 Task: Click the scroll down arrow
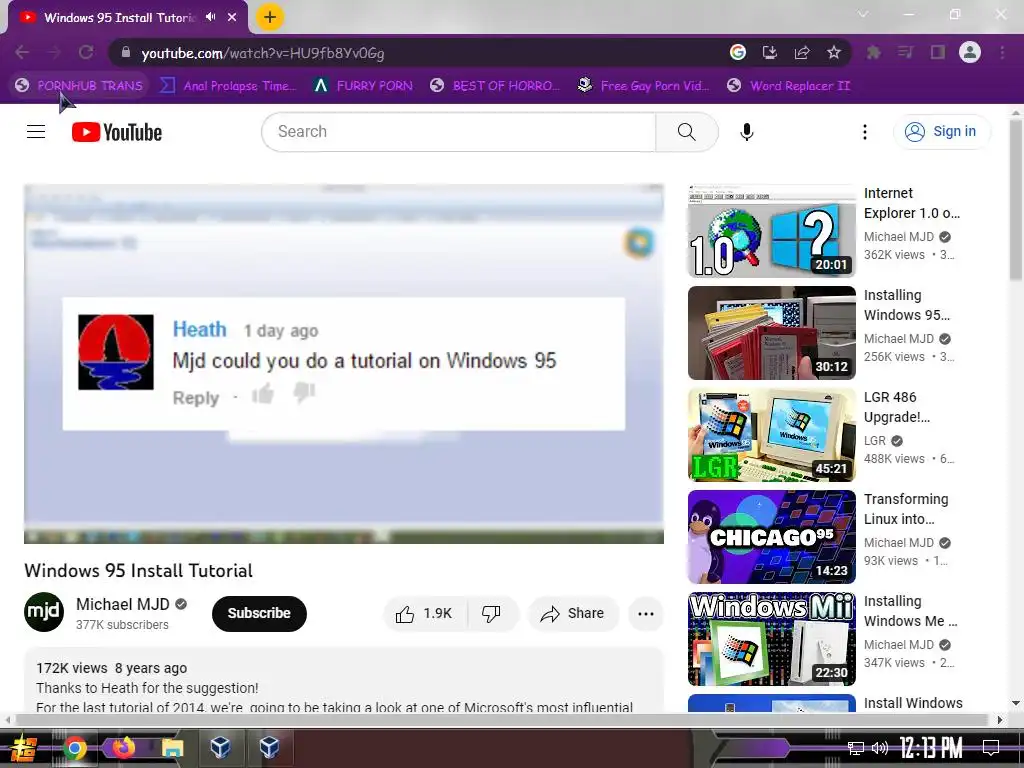[x=1016, y=703]
